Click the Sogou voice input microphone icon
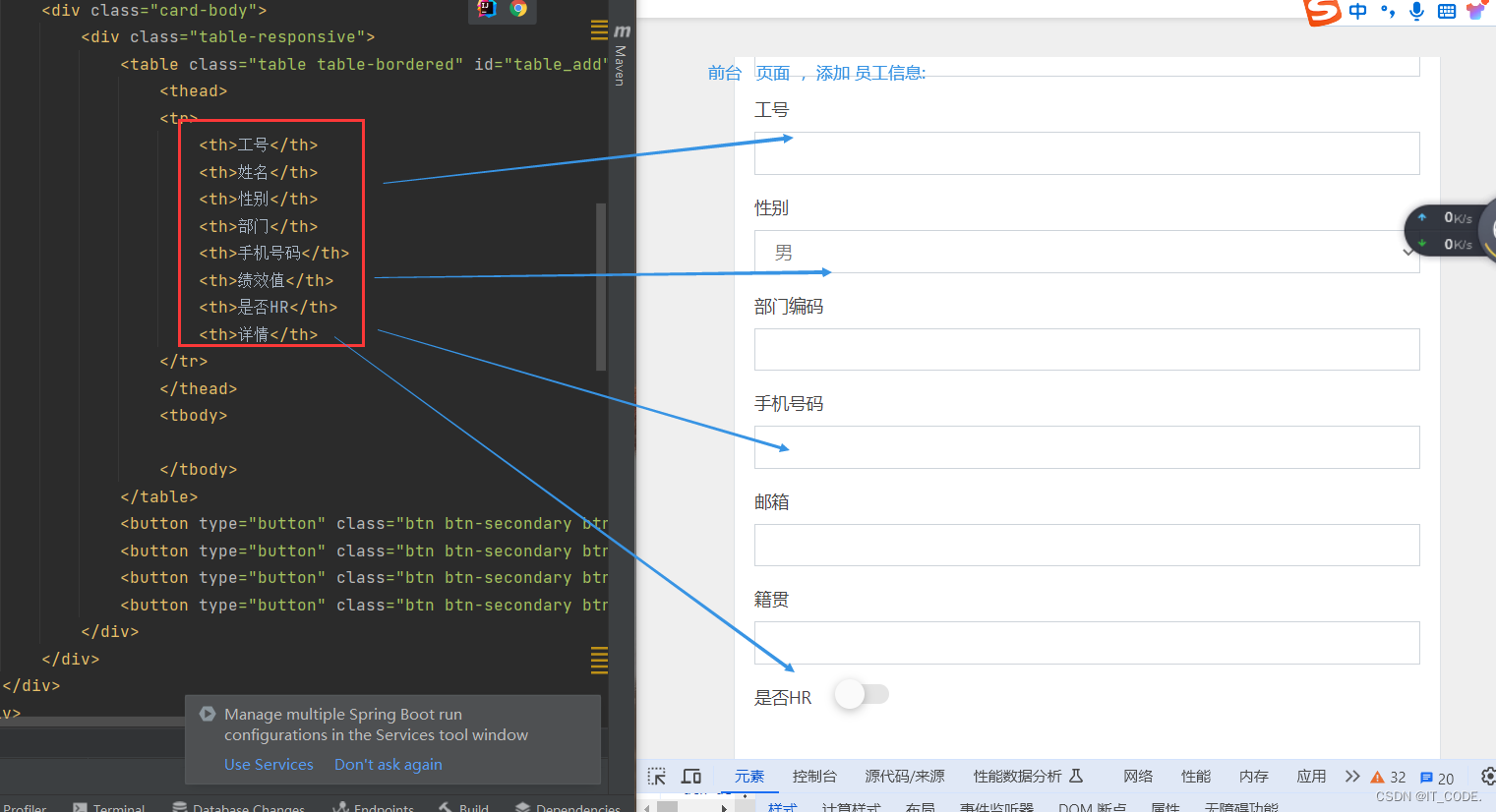 pyautogui.click(x=1416, y=11)
